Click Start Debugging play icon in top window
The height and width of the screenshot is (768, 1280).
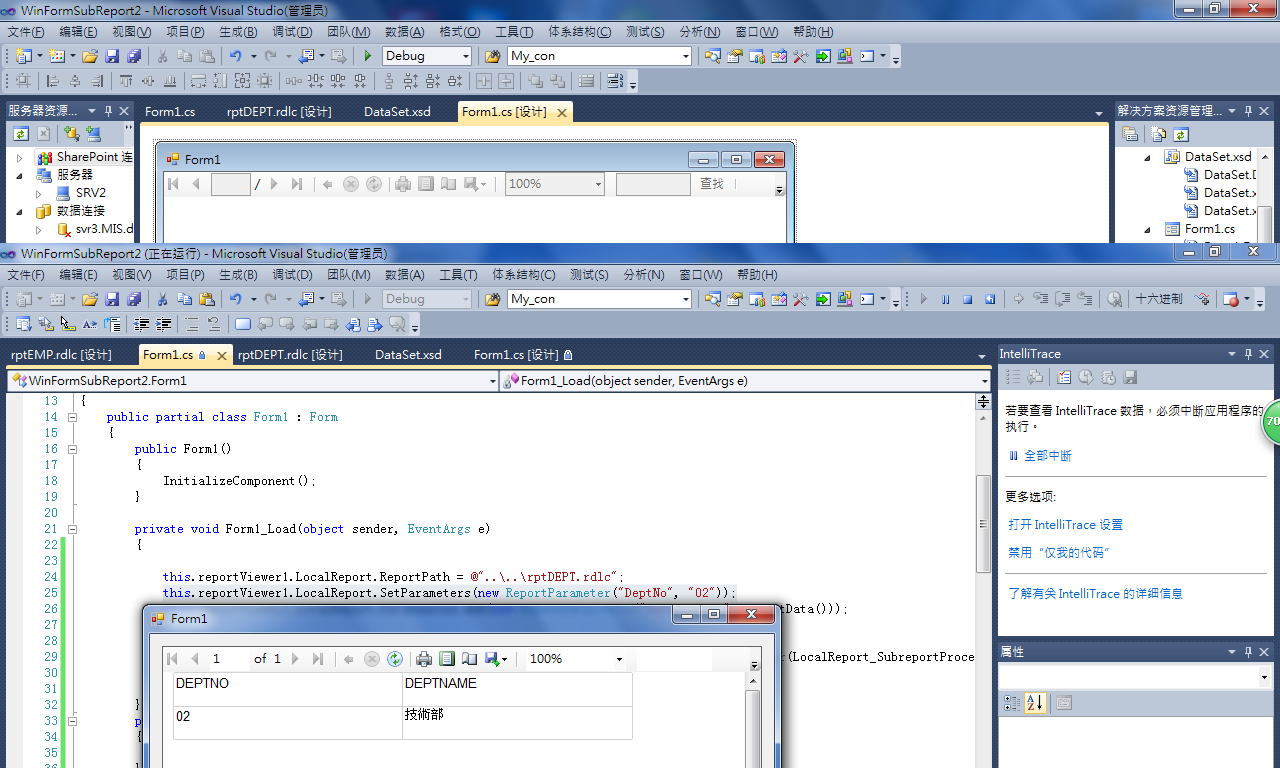pos(368,56)
